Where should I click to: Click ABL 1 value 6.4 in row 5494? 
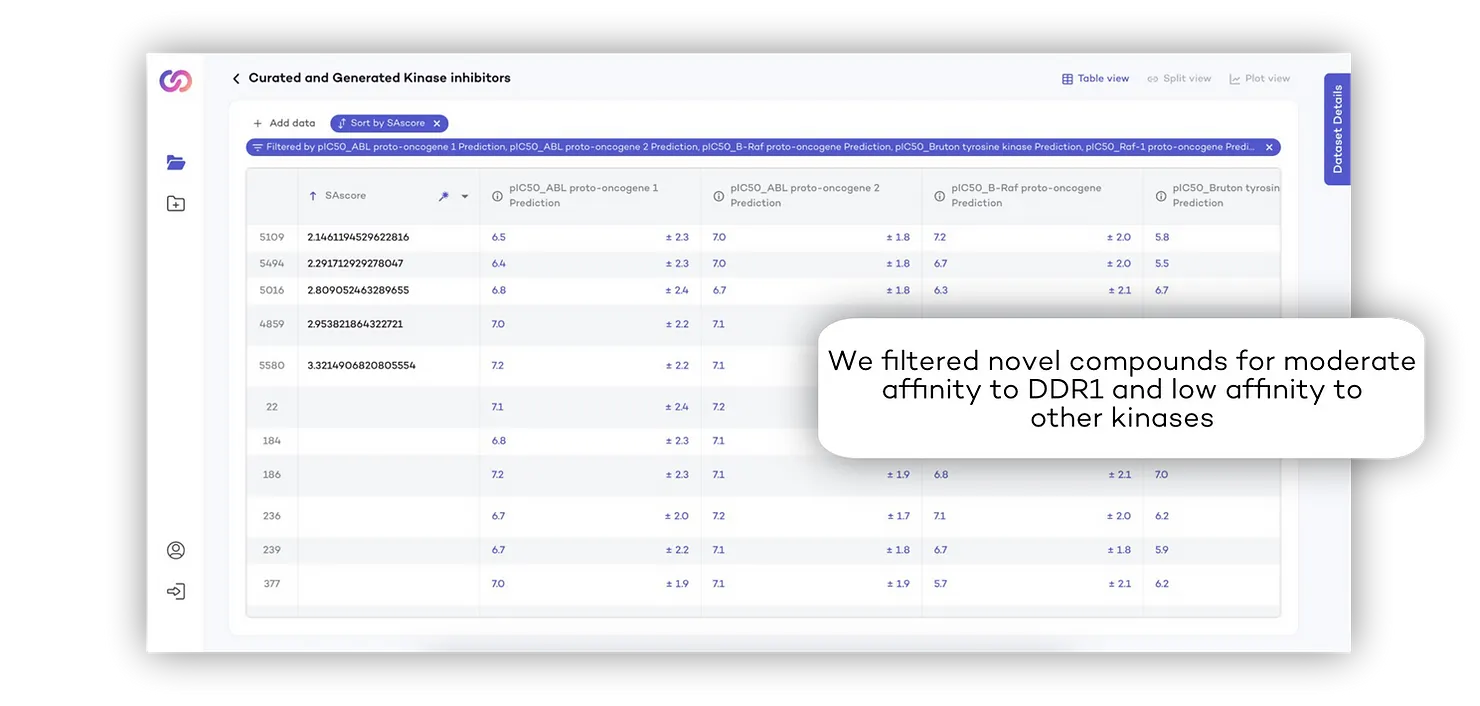498,263
